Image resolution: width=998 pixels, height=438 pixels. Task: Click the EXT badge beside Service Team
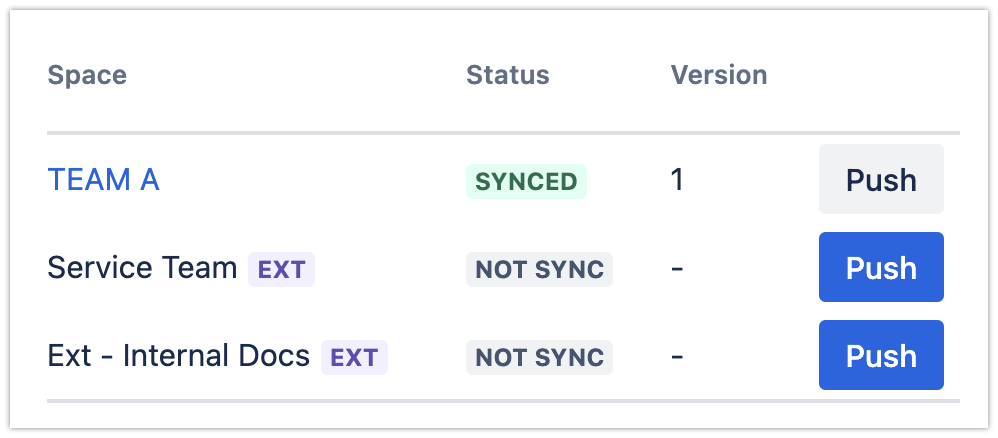(x=281, y=269)
